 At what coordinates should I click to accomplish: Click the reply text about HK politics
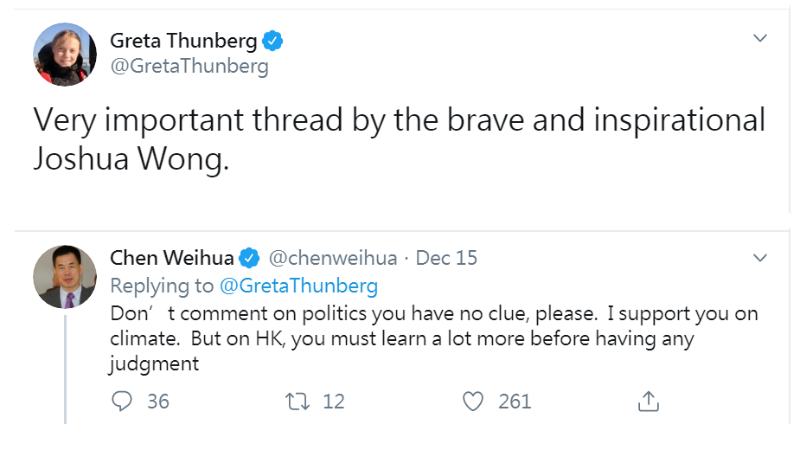[430, 338]
